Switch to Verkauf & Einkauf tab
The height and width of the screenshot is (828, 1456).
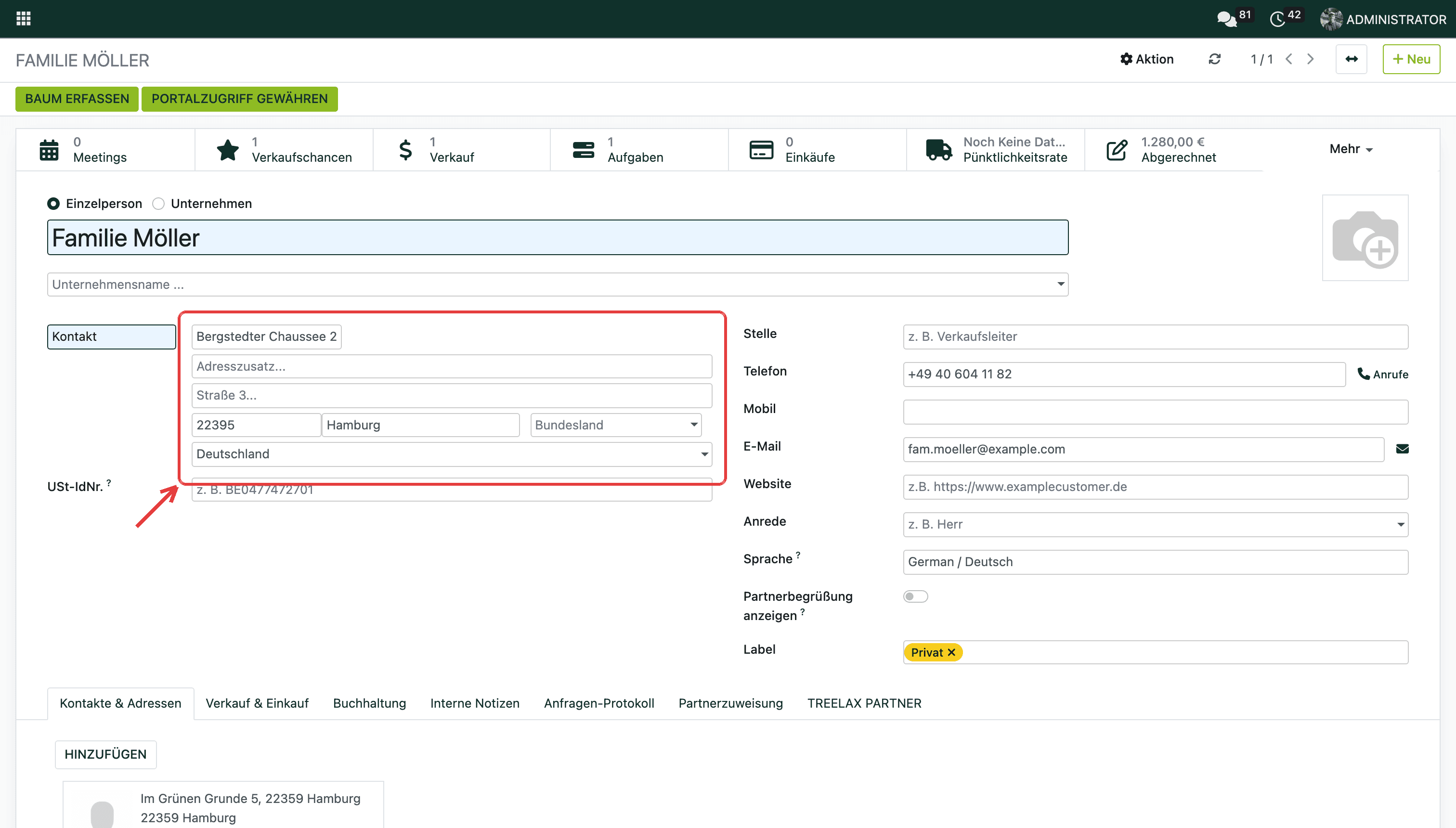tap(257, 703)
